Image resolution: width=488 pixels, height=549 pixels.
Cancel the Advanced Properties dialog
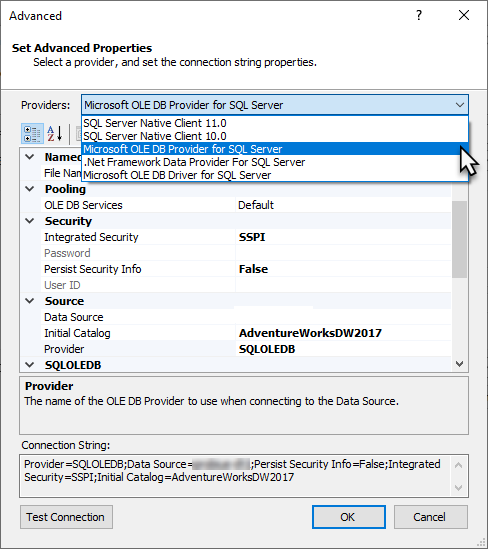pos(431,517)
